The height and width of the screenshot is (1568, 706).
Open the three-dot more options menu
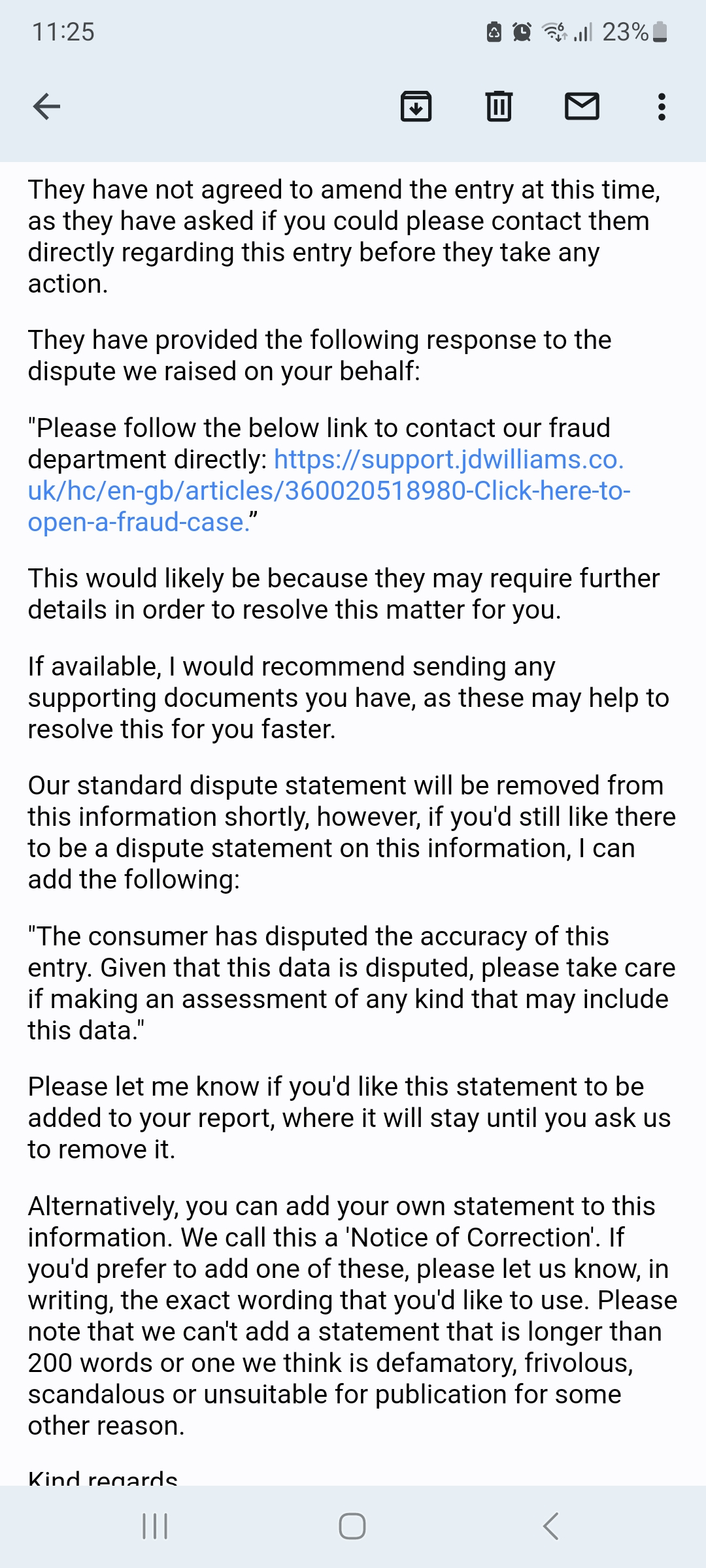pos(662,106)
